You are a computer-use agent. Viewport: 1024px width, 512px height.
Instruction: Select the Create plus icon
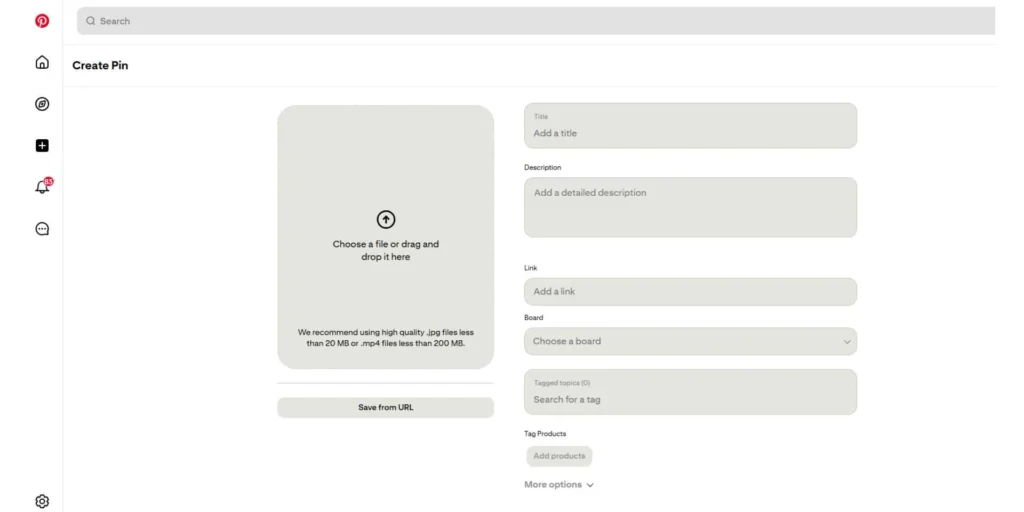tap(42, 146)
